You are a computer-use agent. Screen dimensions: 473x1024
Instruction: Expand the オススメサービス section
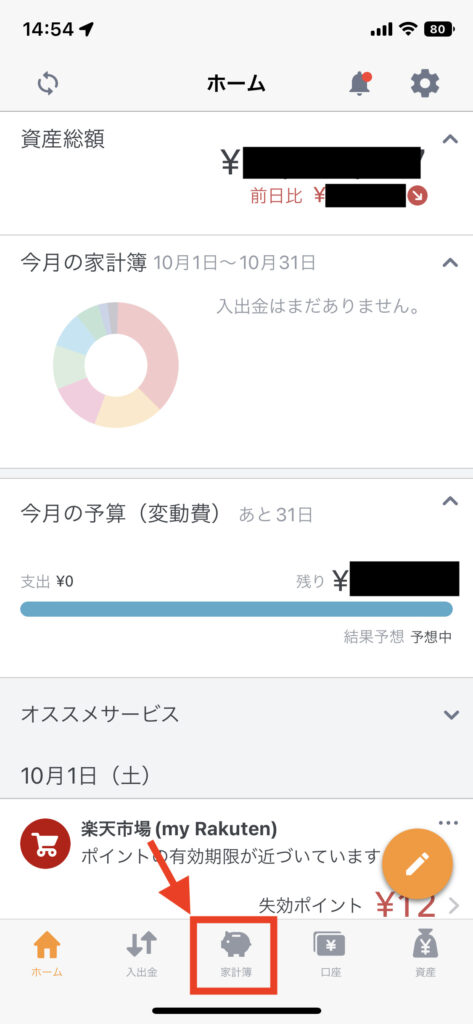pos(451,715)
